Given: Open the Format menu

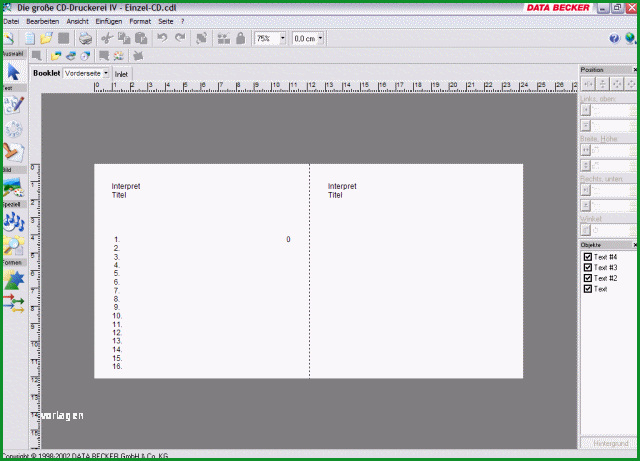Looking at the screenshot, I should point(140,21).
